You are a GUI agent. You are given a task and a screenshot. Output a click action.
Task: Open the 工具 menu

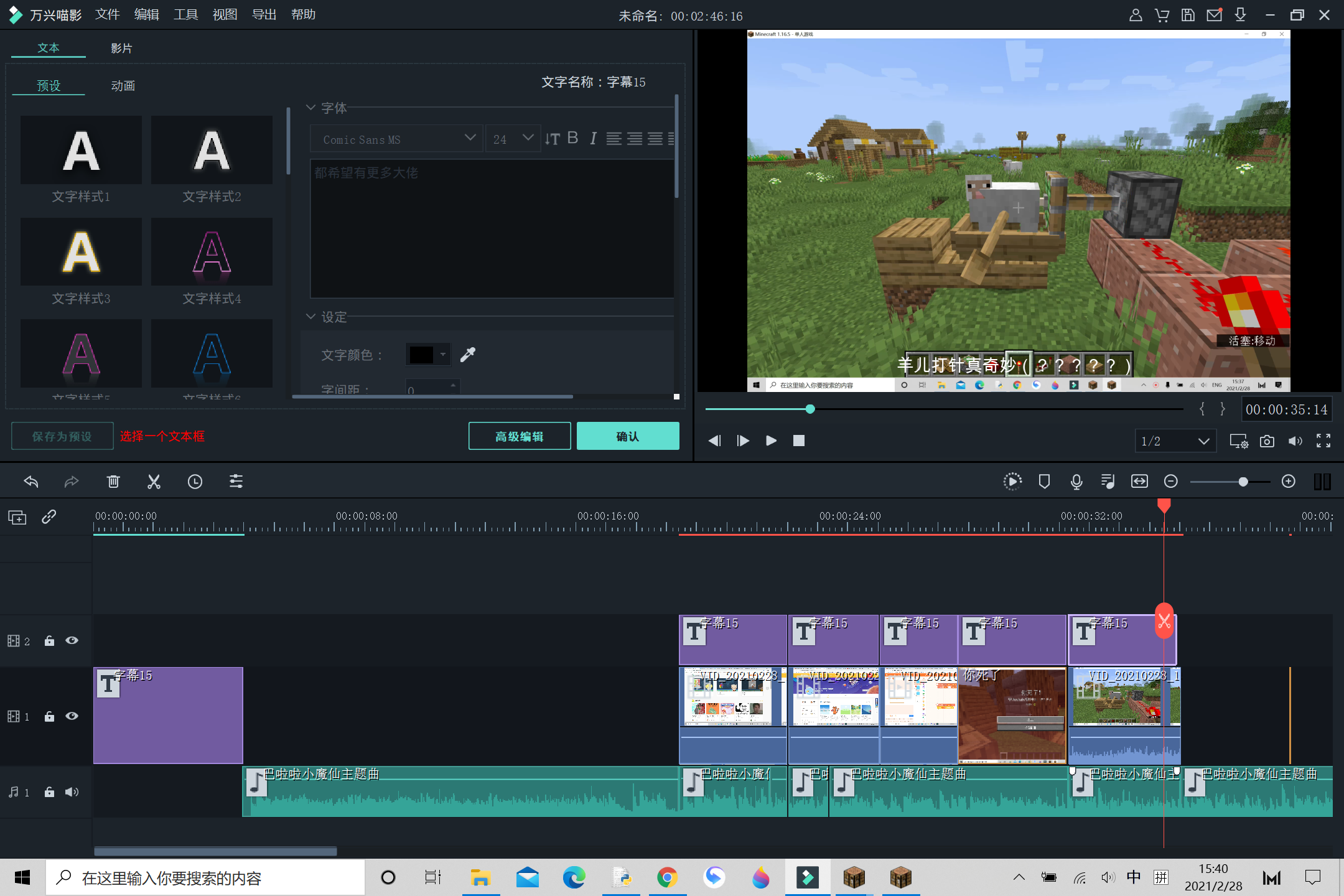click(x=186, y=14)
